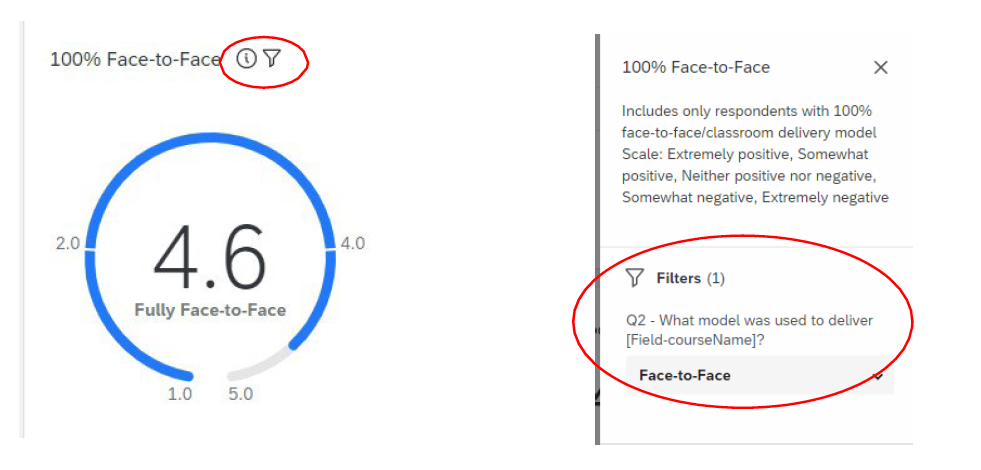Click the chevron arrow on the Face-to-Face dropdown

click(x=878, y=376)
